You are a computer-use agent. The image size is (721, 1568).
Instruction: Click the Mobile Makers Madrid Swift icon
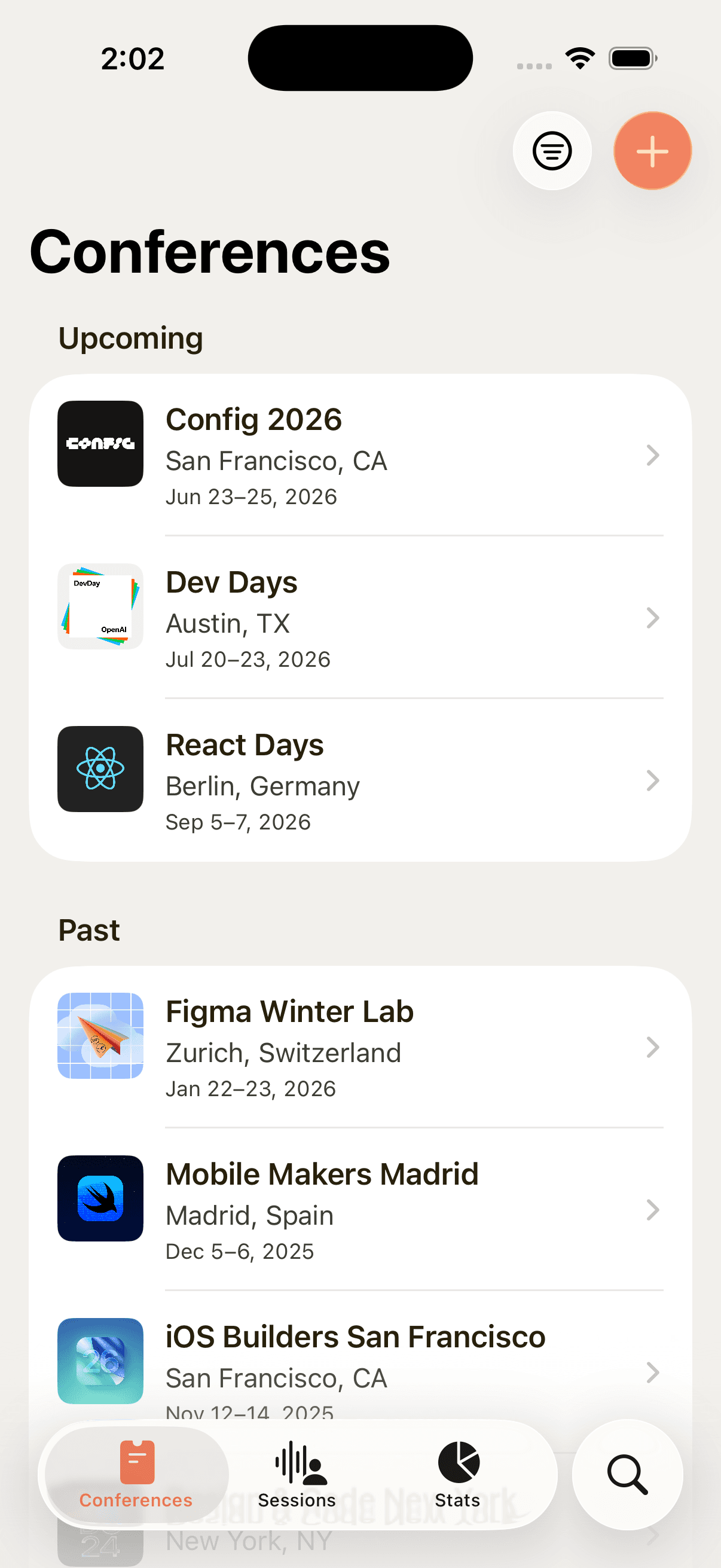click(100, 1198)
